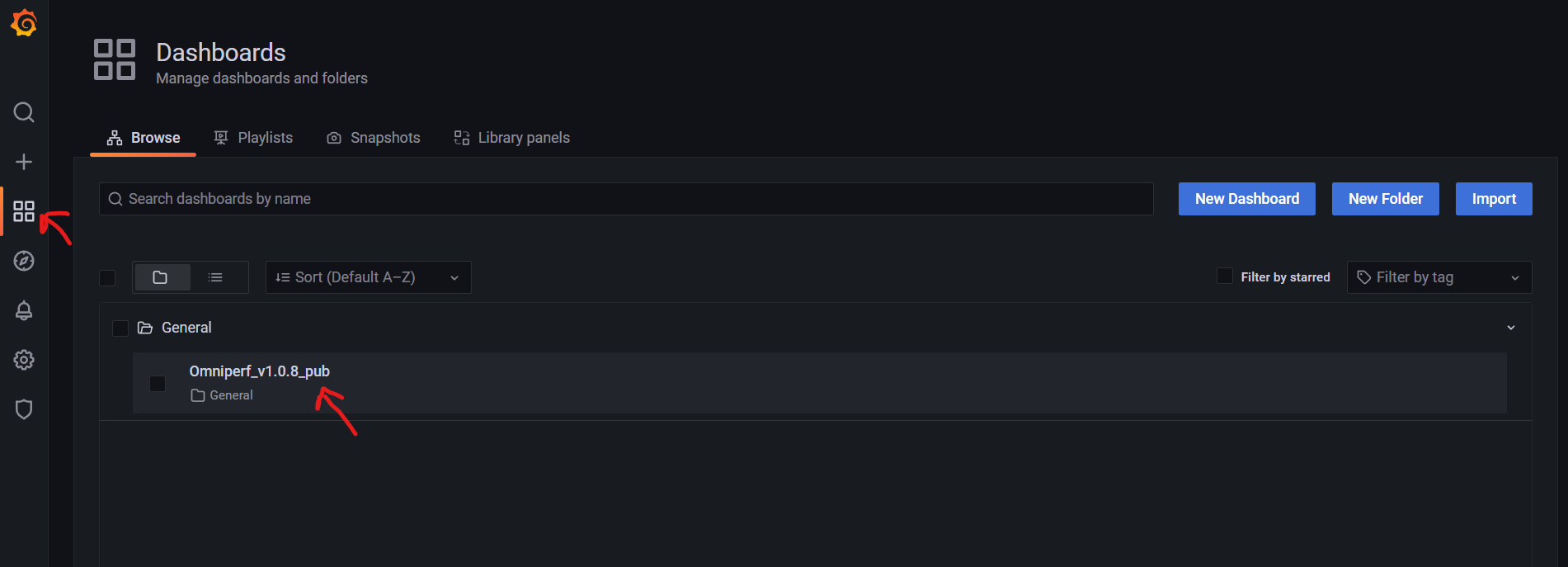This screenshot has width=1568, height=567.
Task: Open the Alerting bell icon
Action: pos(24,310)
